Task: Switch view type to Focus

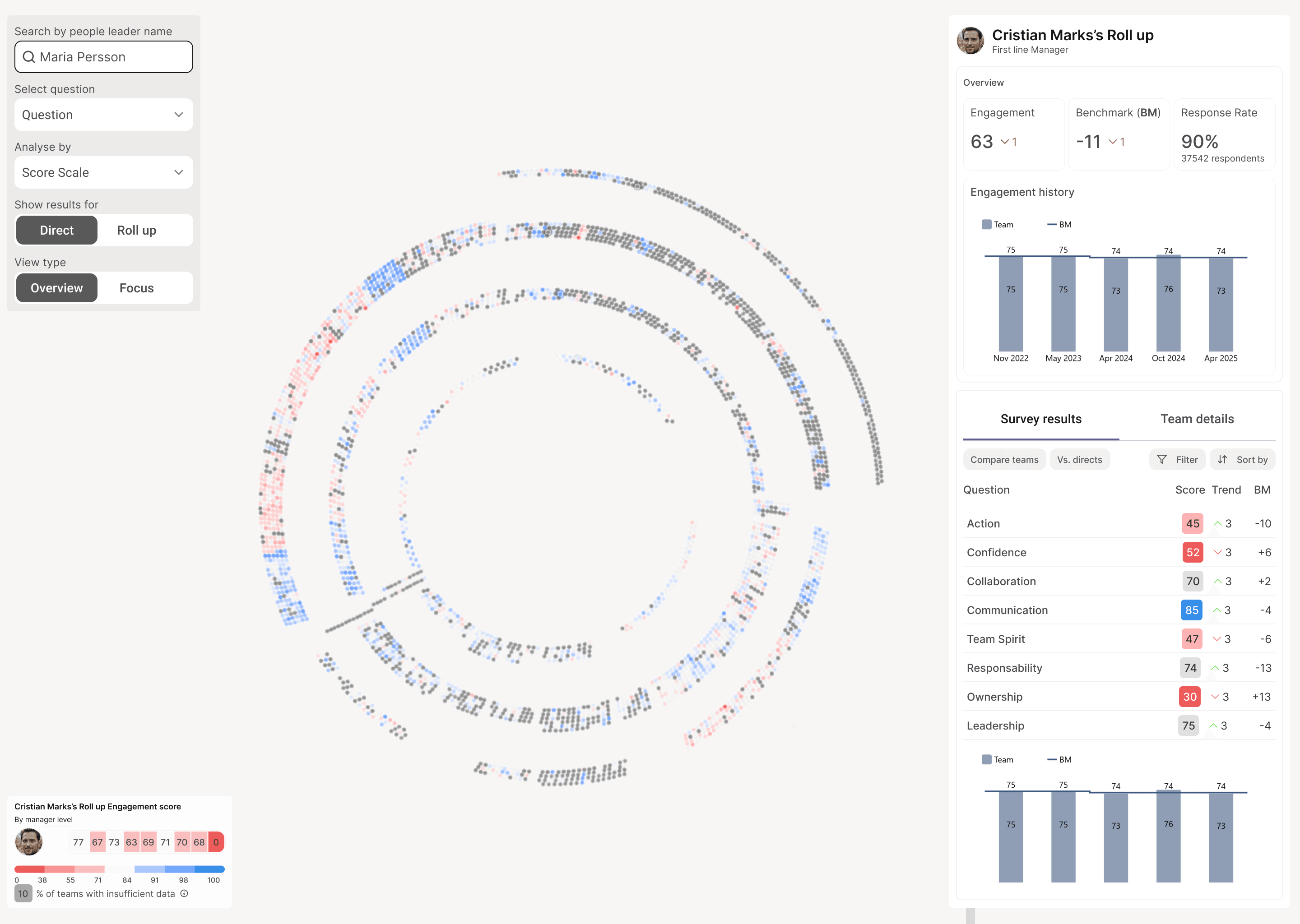Action: 137,288
